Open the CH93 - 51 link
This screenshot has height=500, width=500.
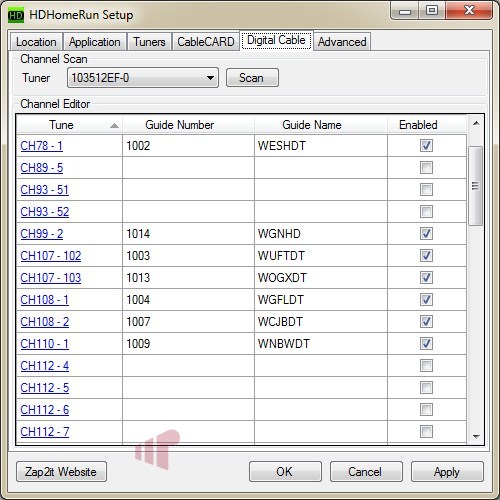pyautogui.click(x=45, y=190)
